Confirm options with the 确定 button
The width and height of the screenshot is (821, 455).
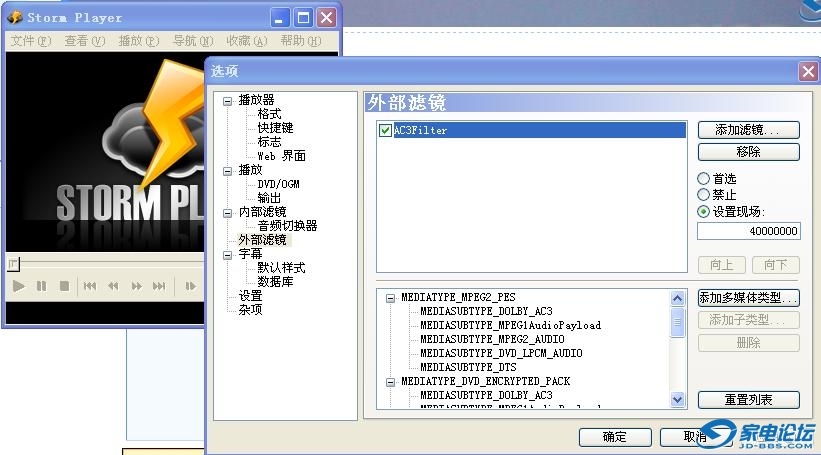click(615, 437)
